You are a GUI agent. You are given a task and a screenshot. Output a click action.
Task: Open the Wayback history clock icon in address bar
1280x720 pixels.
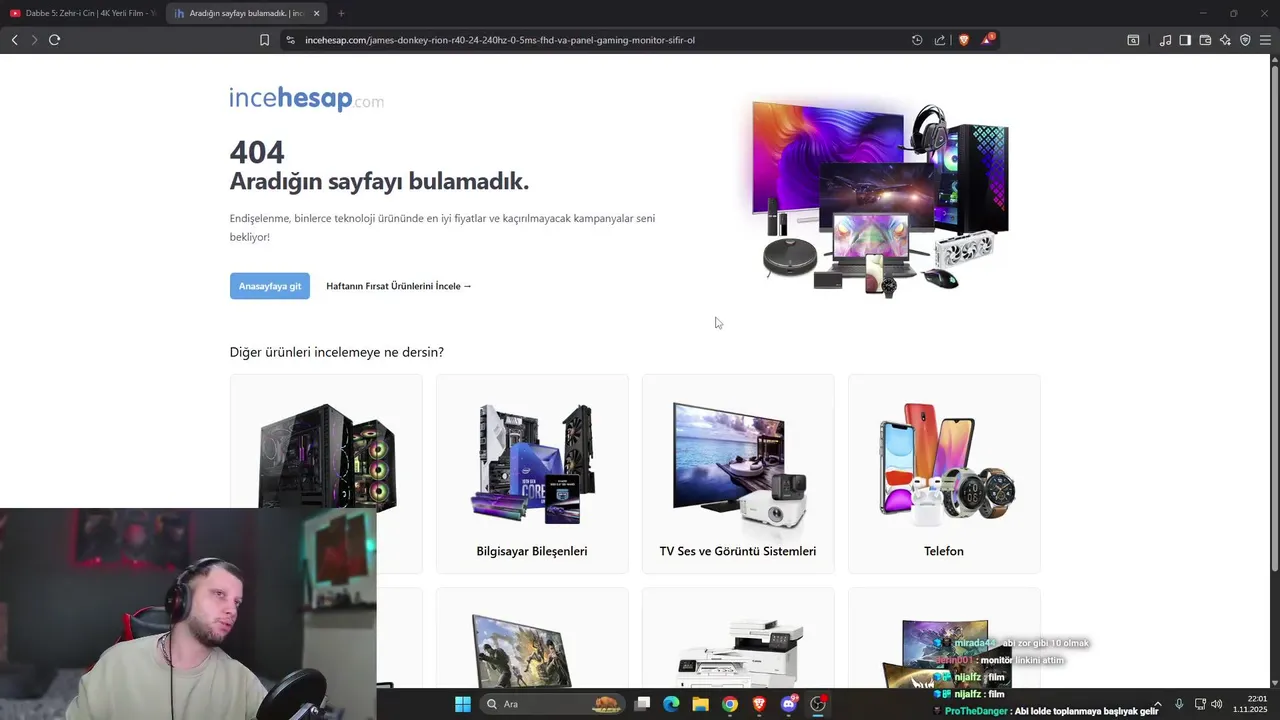917,40
